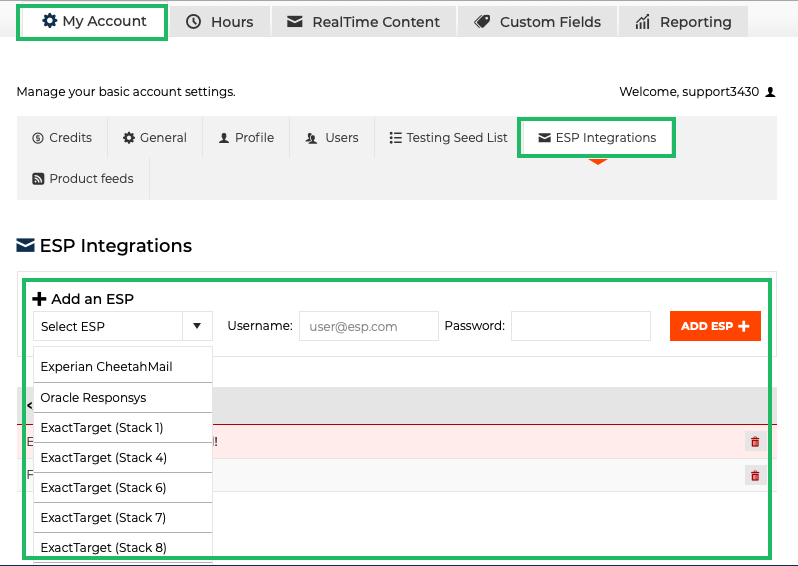Go to the Reporting tab
Screen dimensions: 798x566
(683, 22)
